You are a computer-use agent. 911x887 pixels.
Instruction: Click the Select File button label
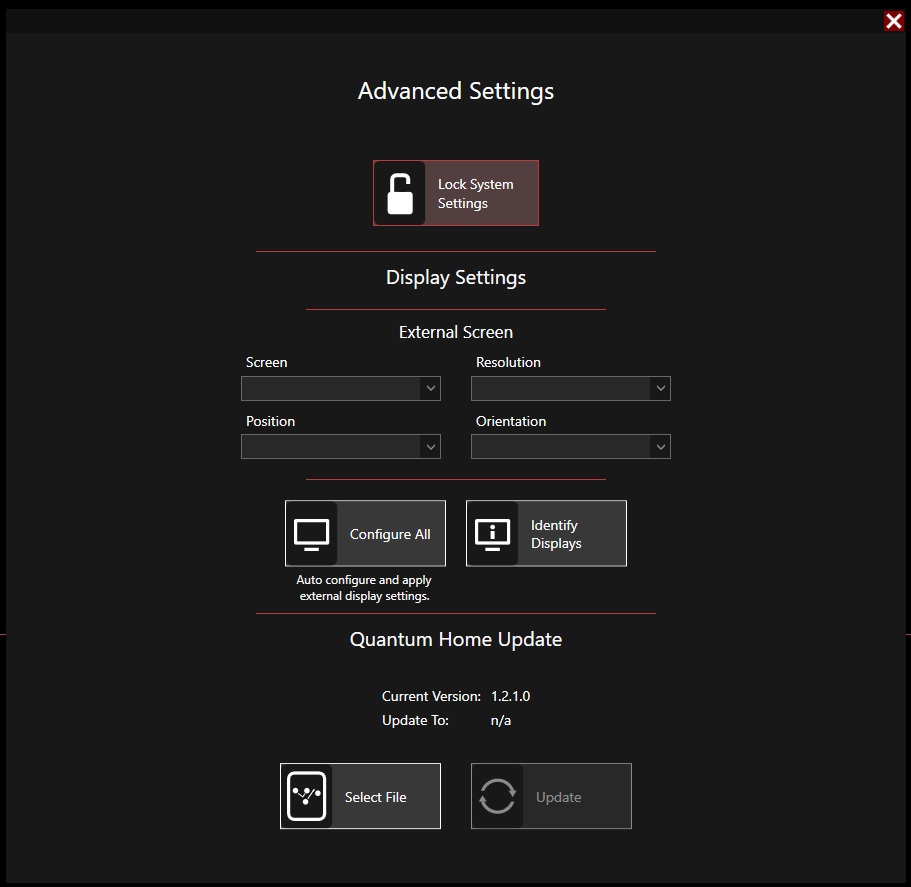(375, 797)
